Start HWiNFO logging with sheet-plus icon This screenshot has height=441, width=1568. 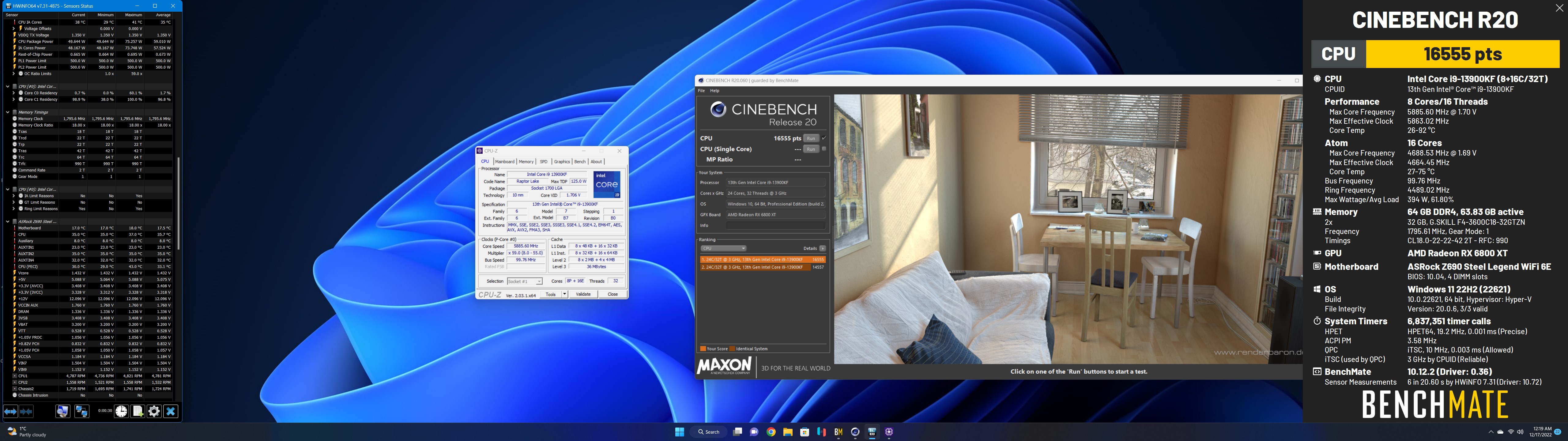138,412
